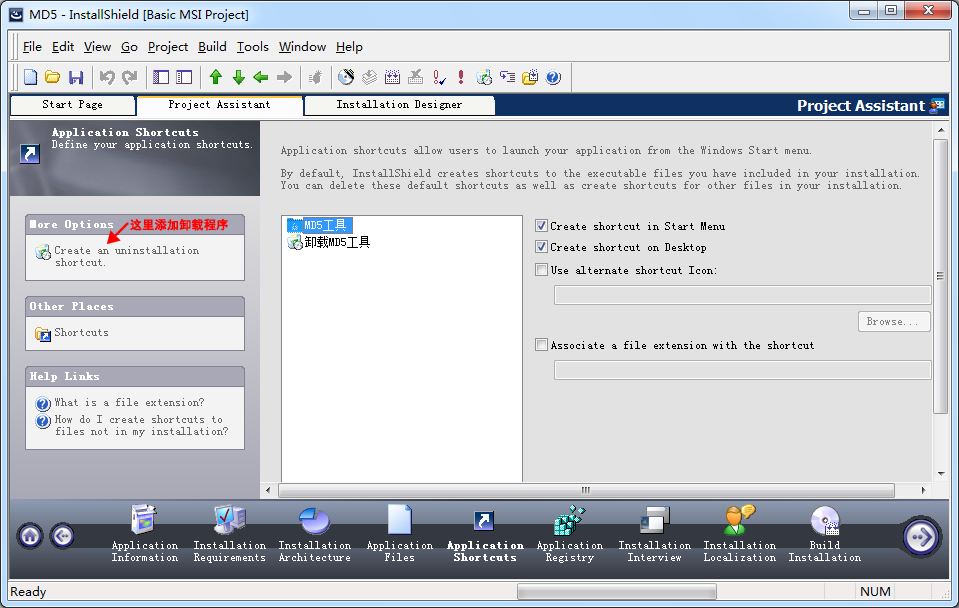Viewport: 959px width, 608px height.
Task: Open Build Installation step
Action: coord(824,533)
